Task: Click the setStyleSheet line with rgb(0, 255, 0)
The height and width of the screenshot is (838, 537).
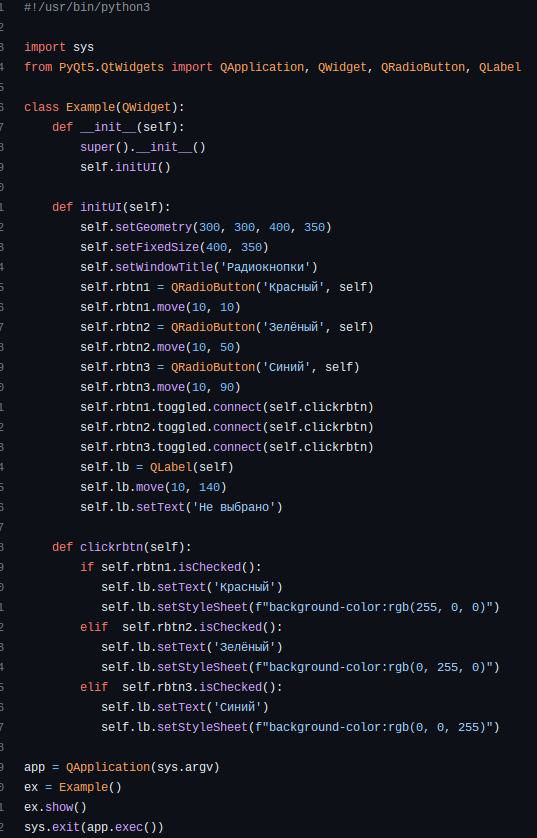Action: pos(300,668)
